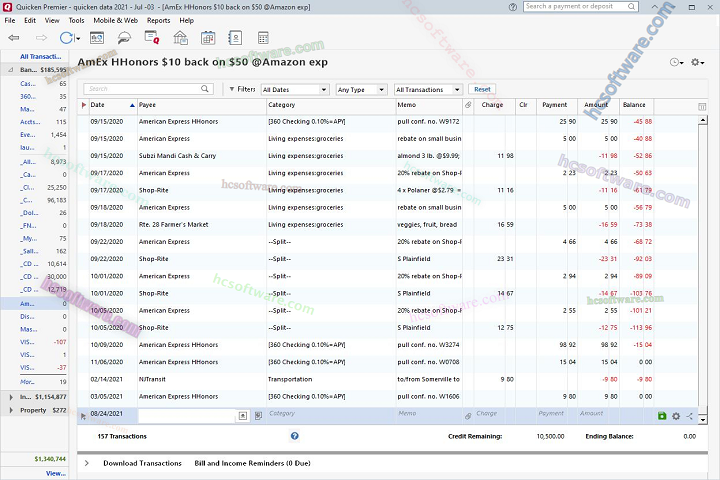Viewport: 720px width, 480px height.
Task: Click the flag column header icon
Action: click(84, 105)
